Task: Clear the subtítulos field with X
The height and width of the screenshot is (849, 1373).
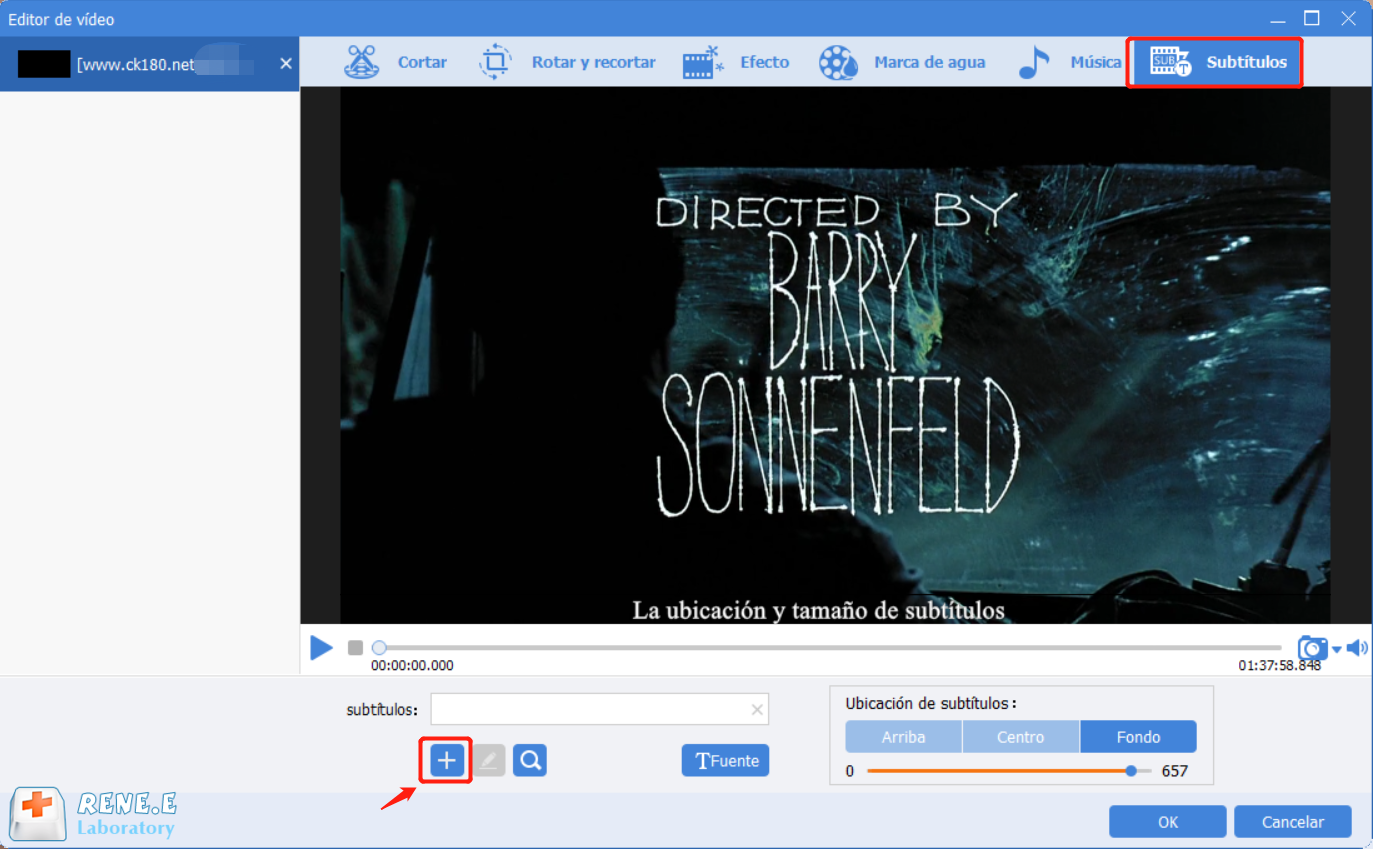Action: pos(757,710)
